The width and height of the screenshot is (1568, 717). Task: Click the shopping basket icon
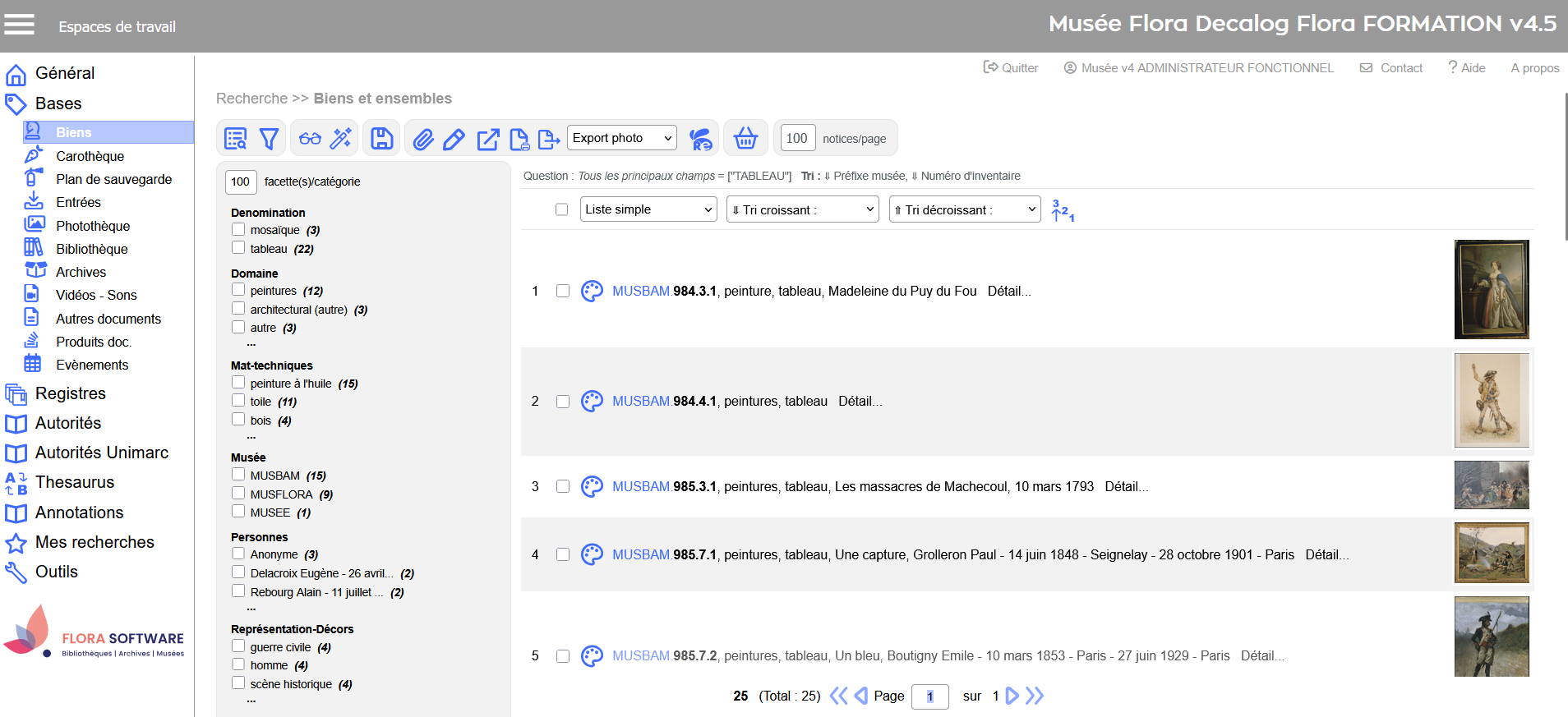[x=745, y=139]
